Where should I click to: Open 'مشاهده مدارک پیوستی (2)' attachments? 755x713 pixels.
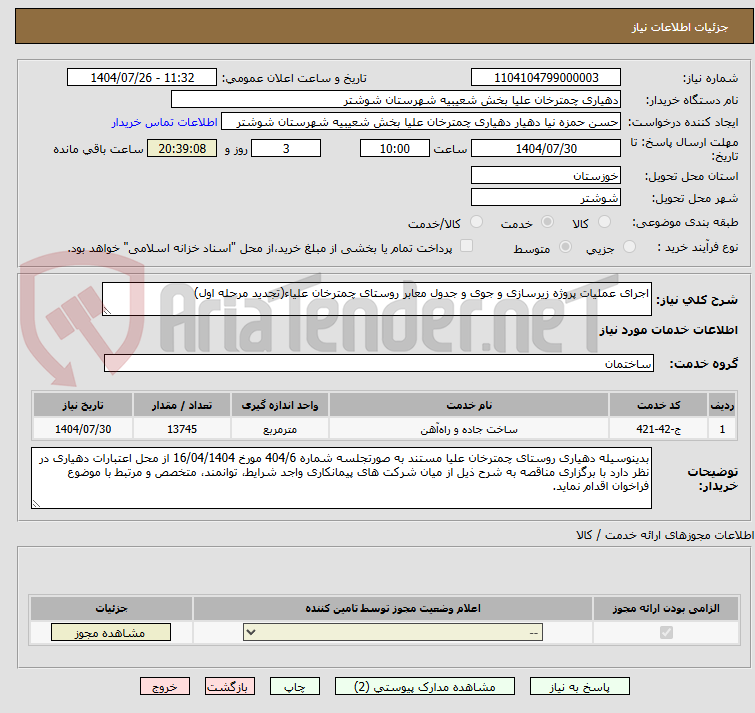click(x=425, y=687)
